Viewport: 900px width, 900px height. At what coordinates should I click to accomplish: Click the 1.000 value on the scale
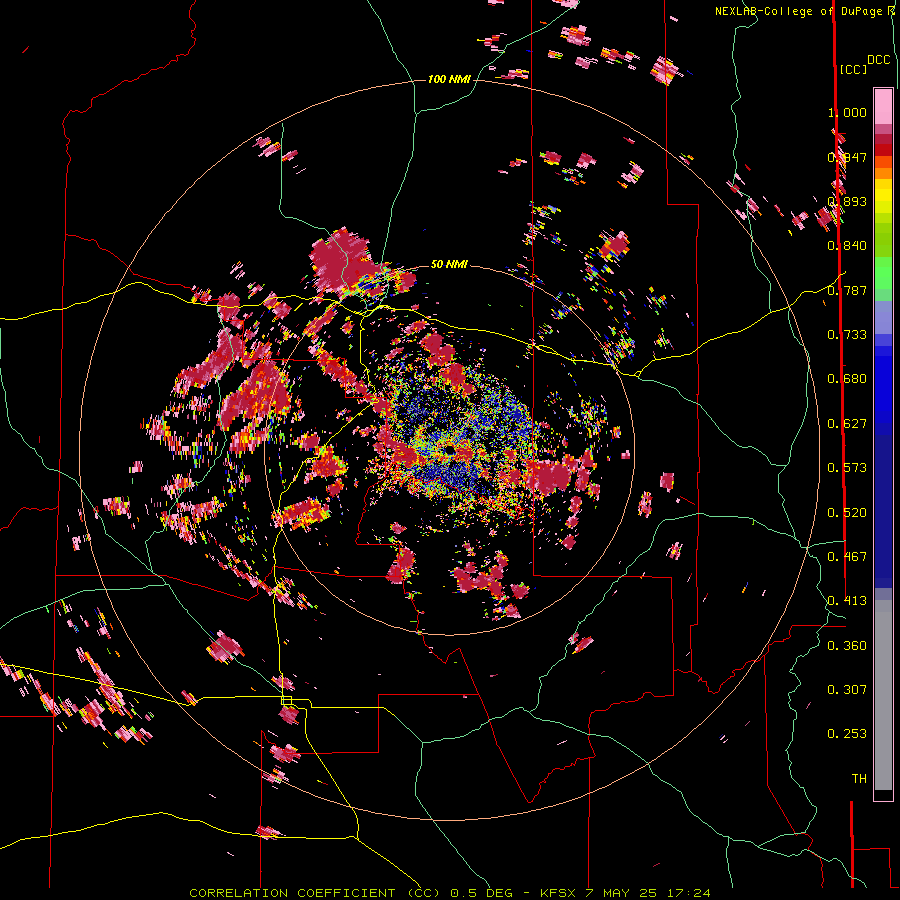pyautogui.click(x=847, y=112)
